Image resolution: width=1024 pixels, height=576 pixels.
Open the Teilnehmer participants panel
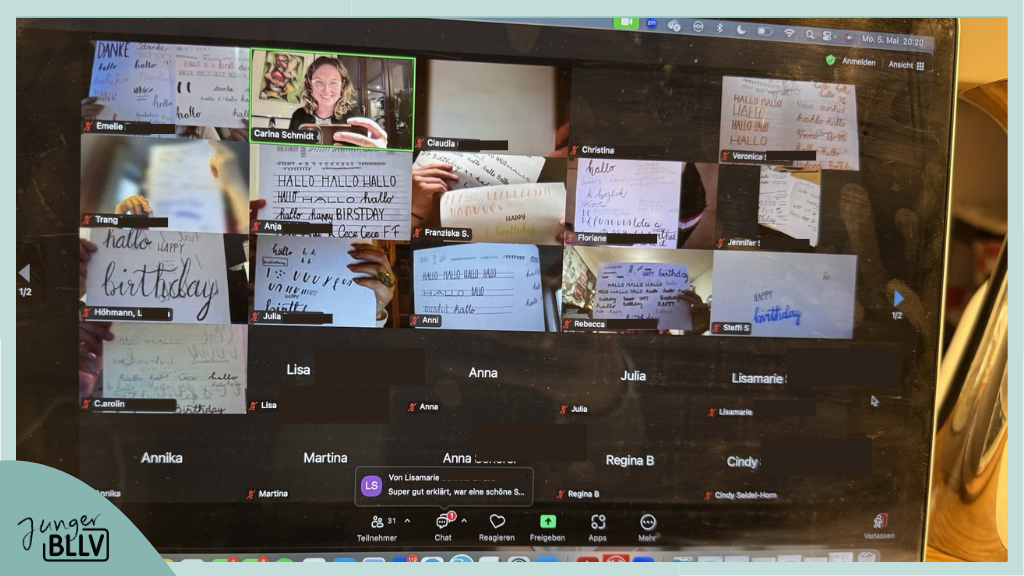point(377,528)
